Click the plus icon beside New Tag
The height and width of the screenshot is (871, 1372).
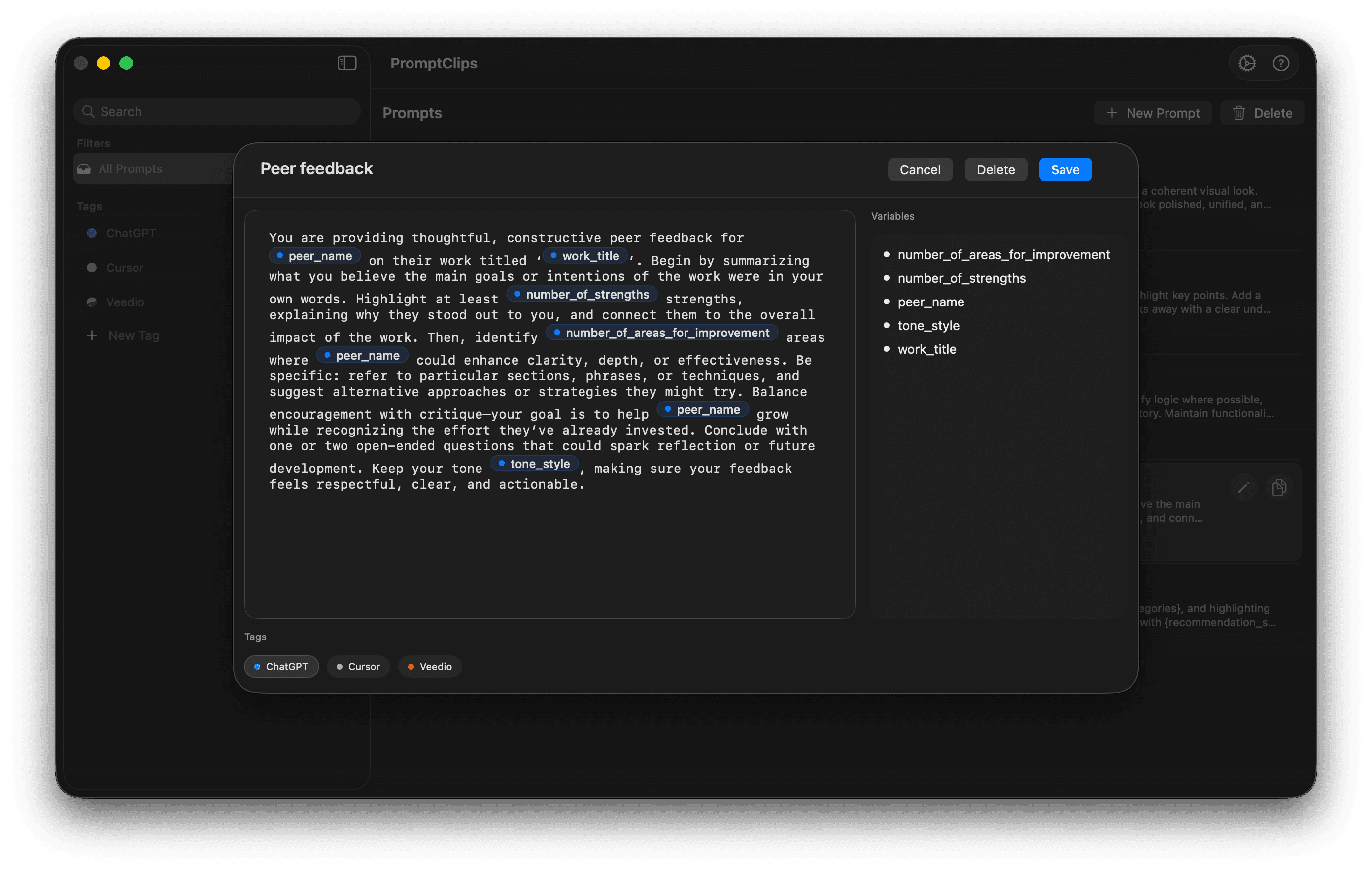(x=92, y=335)
